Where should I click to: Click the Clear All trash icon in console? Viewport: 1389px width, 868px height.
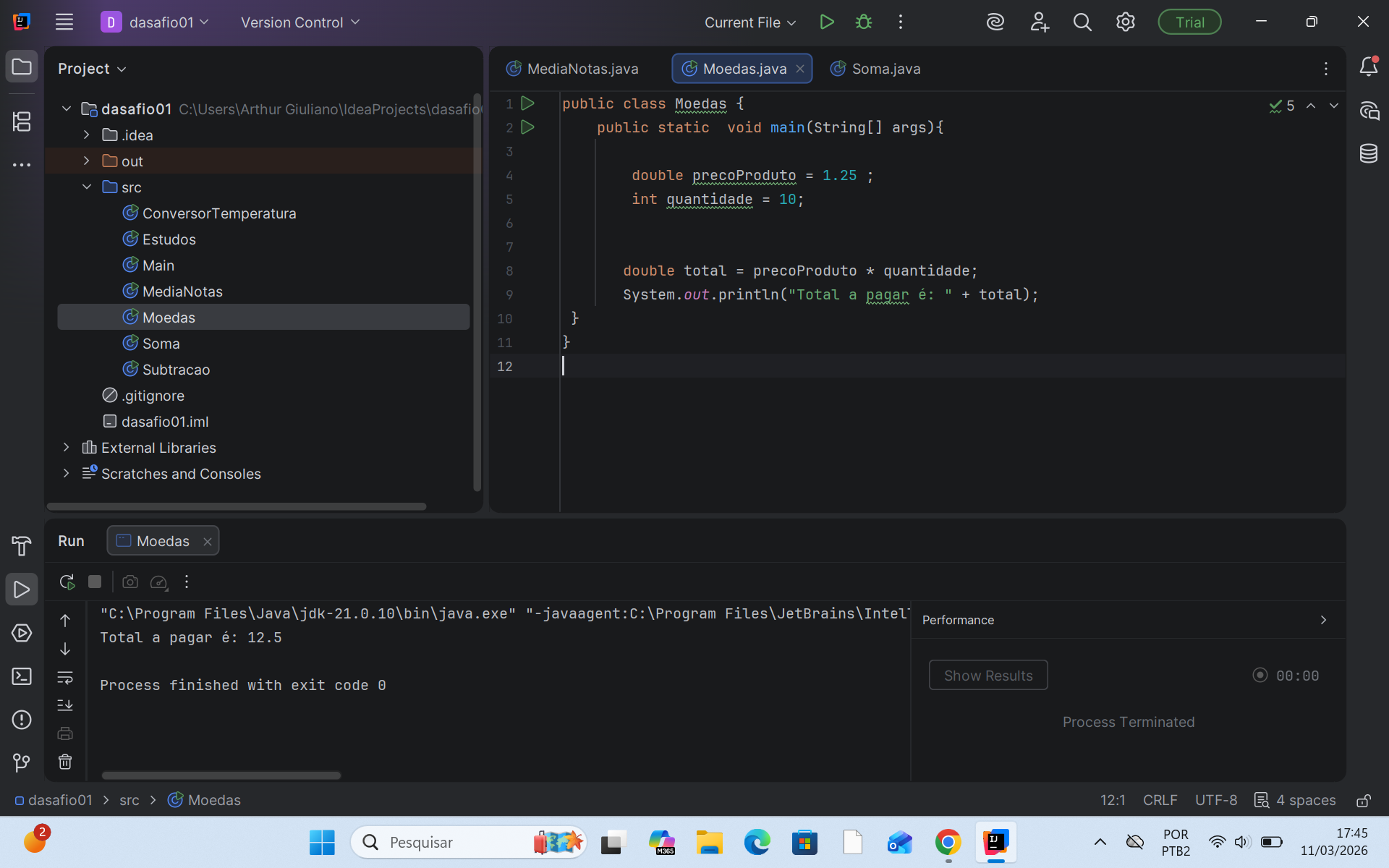click(65, 762)
